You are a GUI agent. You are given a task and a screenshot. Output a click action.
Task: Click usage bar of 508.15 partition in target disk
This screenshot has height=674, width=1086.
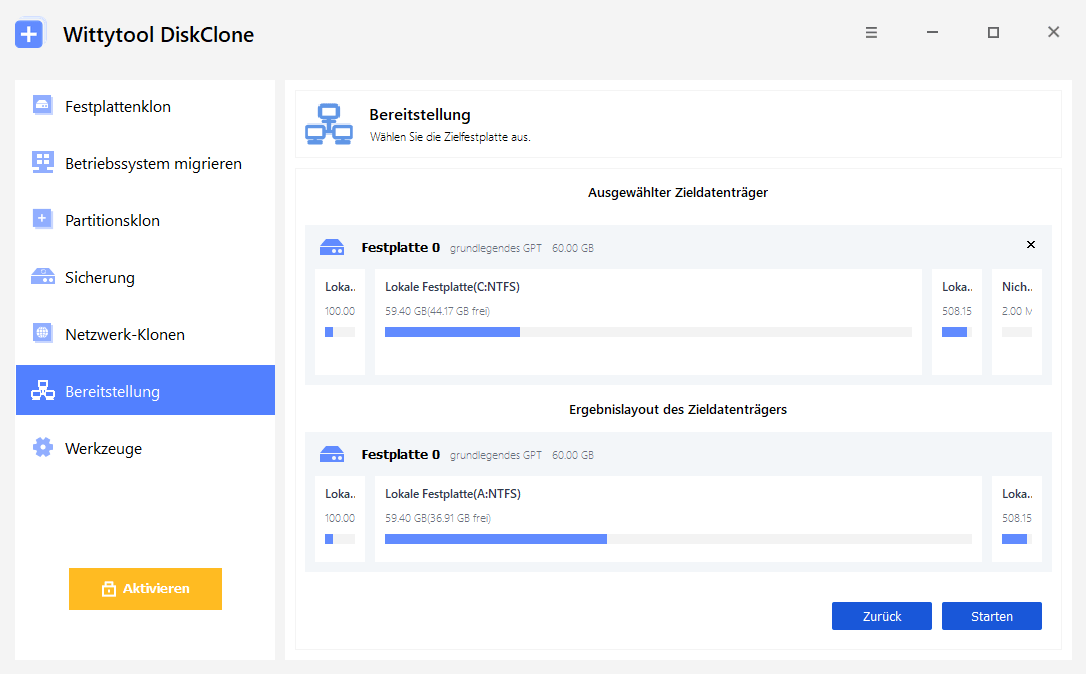point(956,332)
